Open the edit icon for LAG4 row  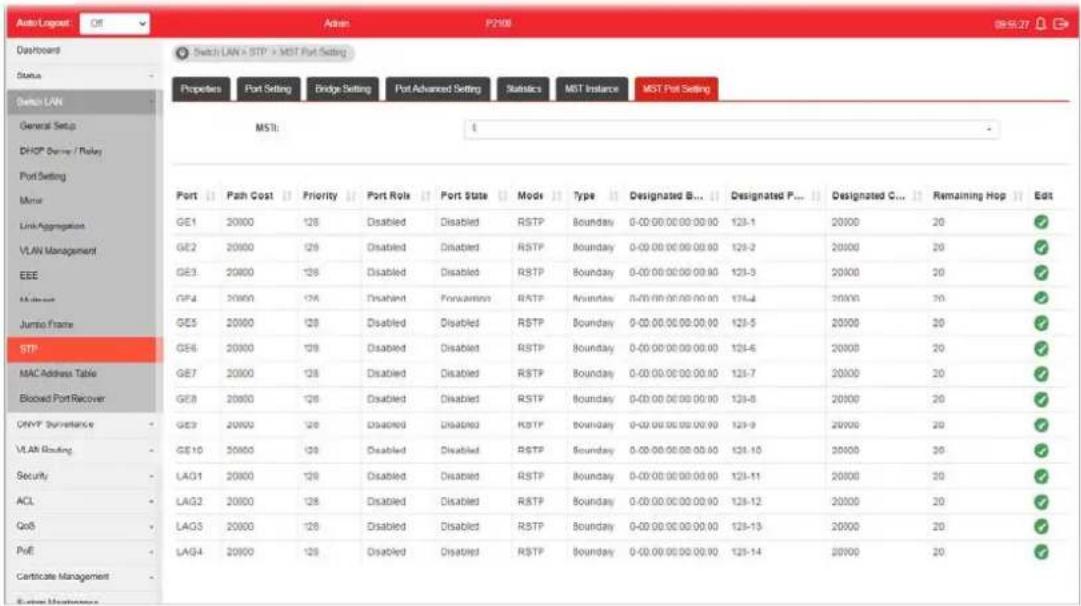pyautogui.click(x=1041, y=552)
